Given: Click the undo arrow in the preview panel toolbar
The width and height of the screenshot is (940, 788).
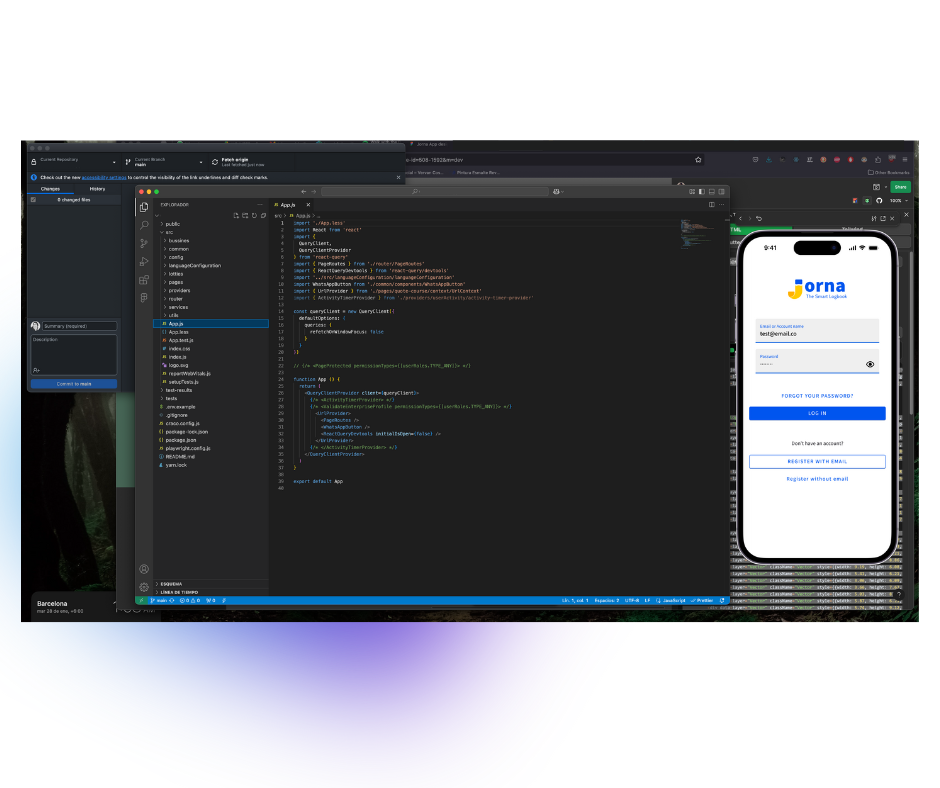Looking at the screenshot, I should coord(759,218).
